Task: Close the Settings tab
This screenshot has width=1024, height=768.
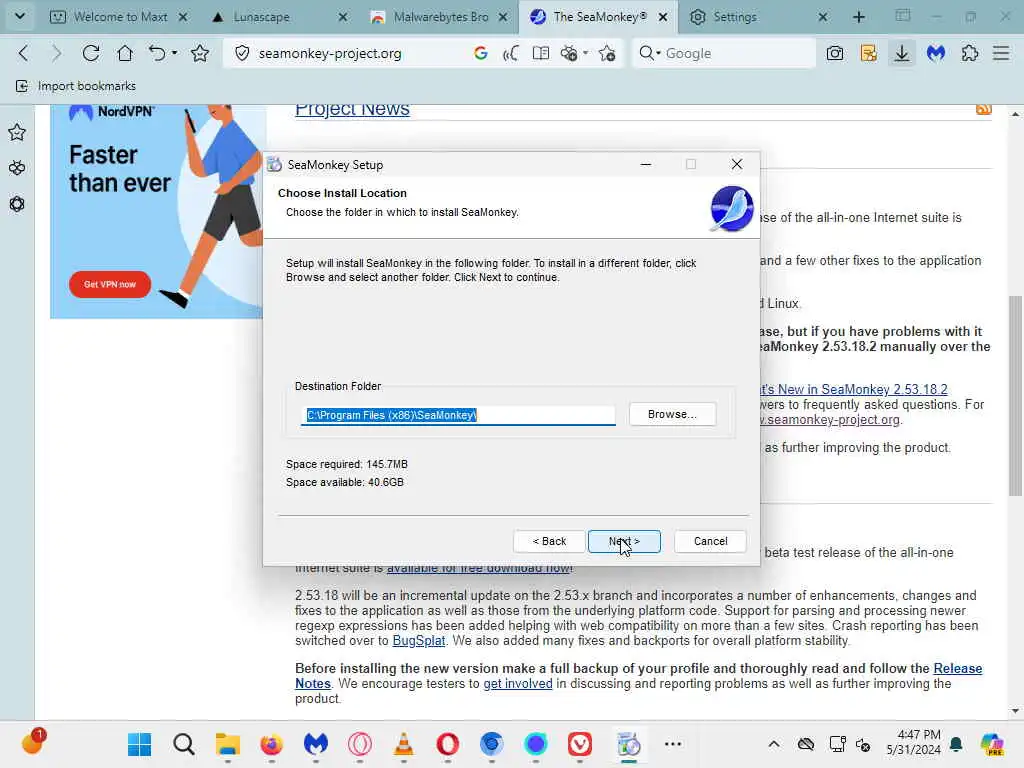Action: [x=823, y=18]
